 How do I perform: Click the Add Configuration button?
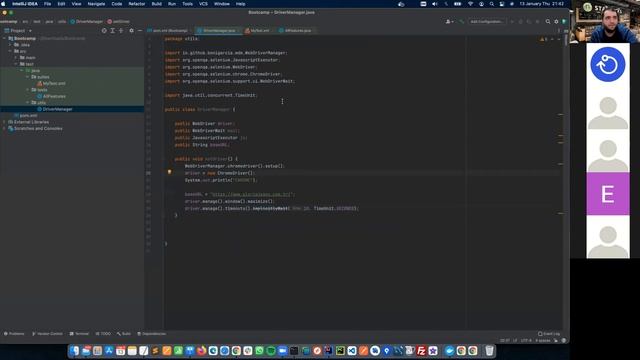(487, 22)
